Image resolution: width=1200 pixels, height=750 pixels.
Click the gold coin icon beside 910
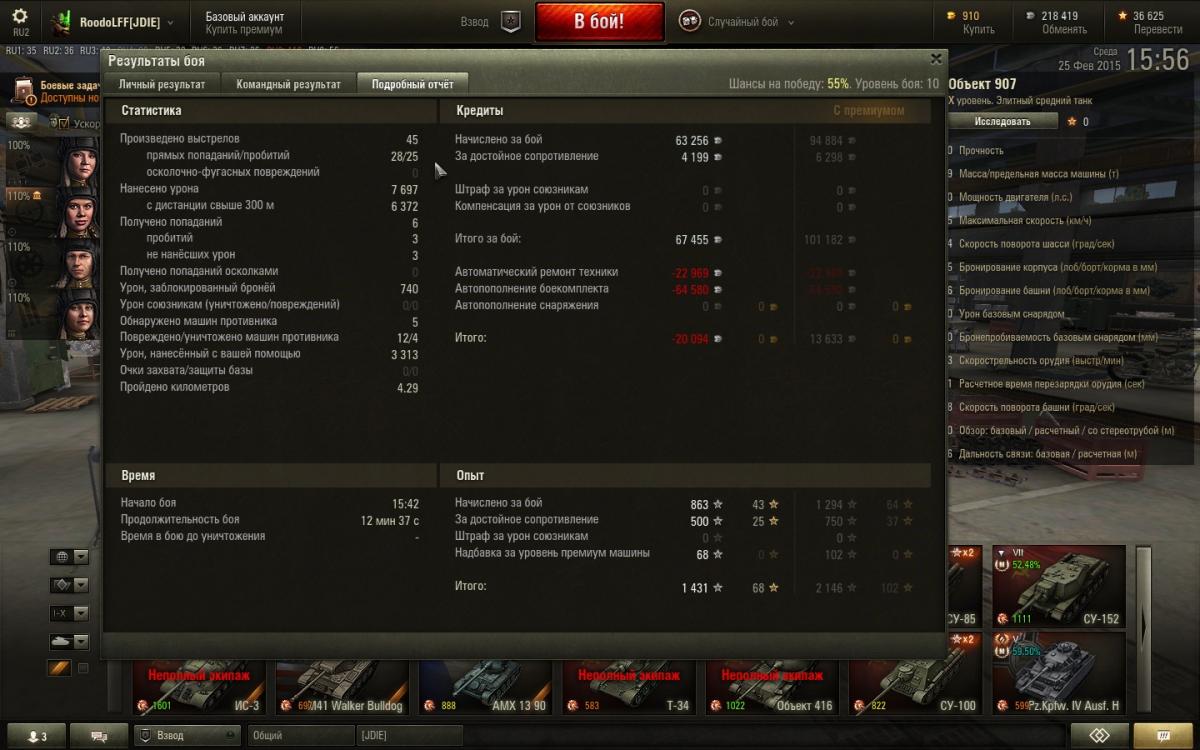[x=951, y=16]
